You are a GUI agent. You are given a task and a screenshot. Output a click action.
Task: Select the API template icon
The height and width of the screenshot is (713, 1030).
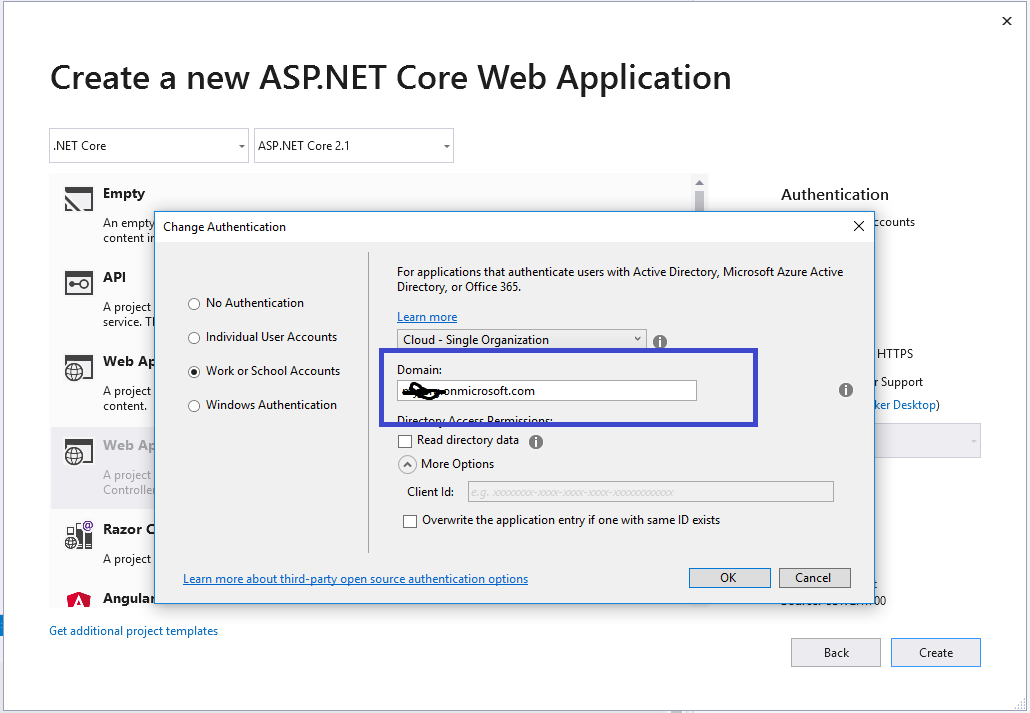(x=78, y=283)
